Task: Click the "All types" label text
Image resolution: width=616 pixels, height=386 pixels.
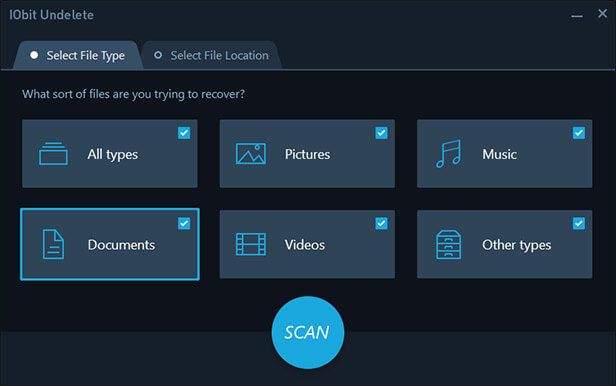Action: pyautogui.click(x=113, y=154)
